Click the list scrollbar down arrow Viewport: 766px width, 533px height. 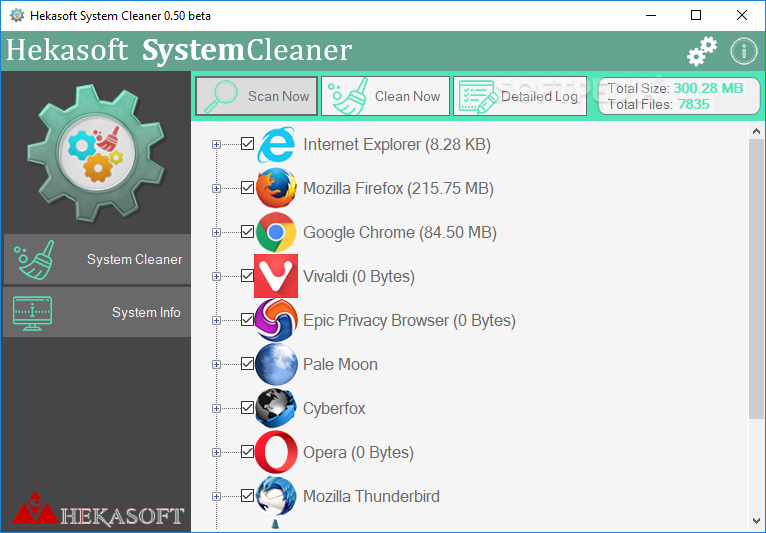coord(756,521)
